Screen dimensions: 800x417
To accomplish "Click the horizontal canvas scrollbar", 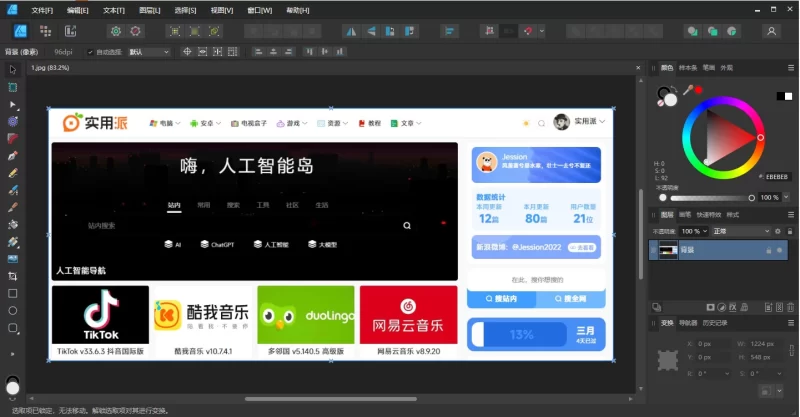I will [331, 399].
